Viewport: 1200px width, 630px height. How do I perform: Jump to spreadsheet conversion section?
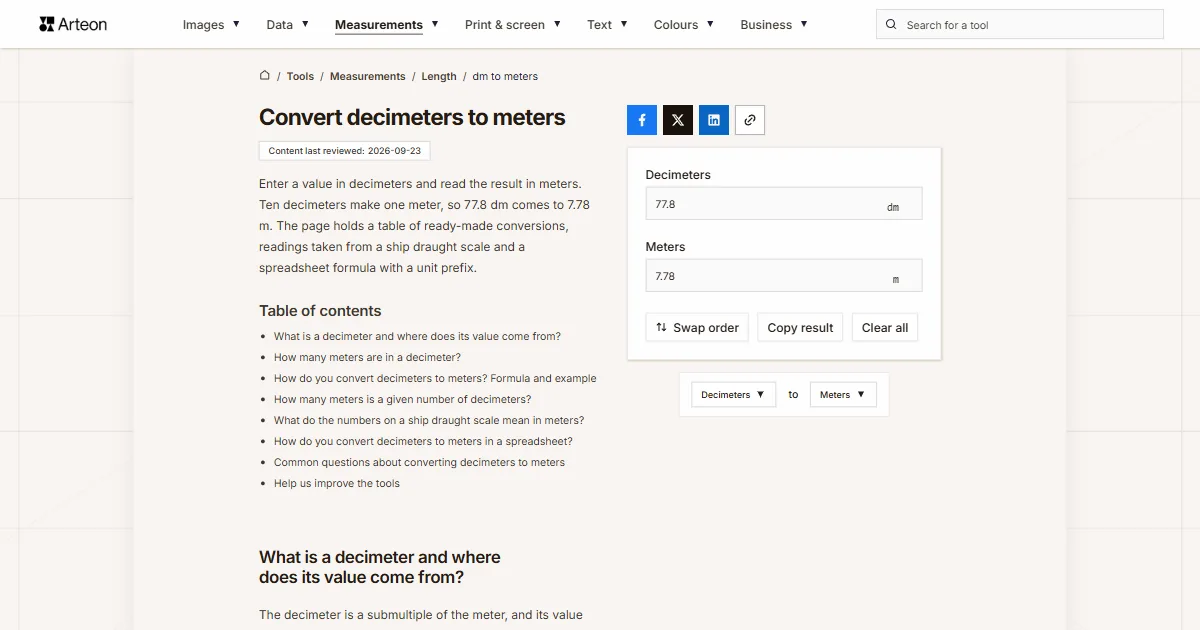[x=423, y=441]
